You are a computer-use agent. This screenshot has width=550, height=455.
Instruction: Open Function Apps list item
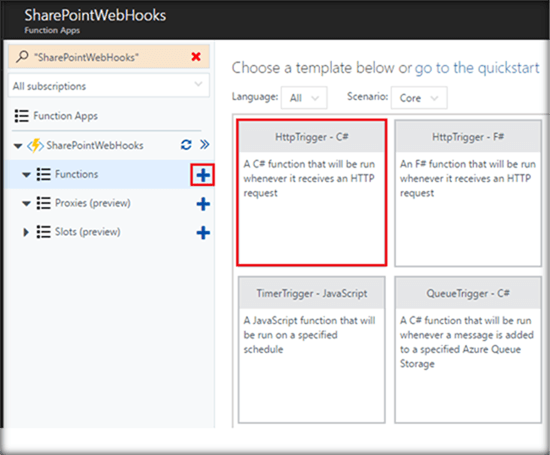65,116
